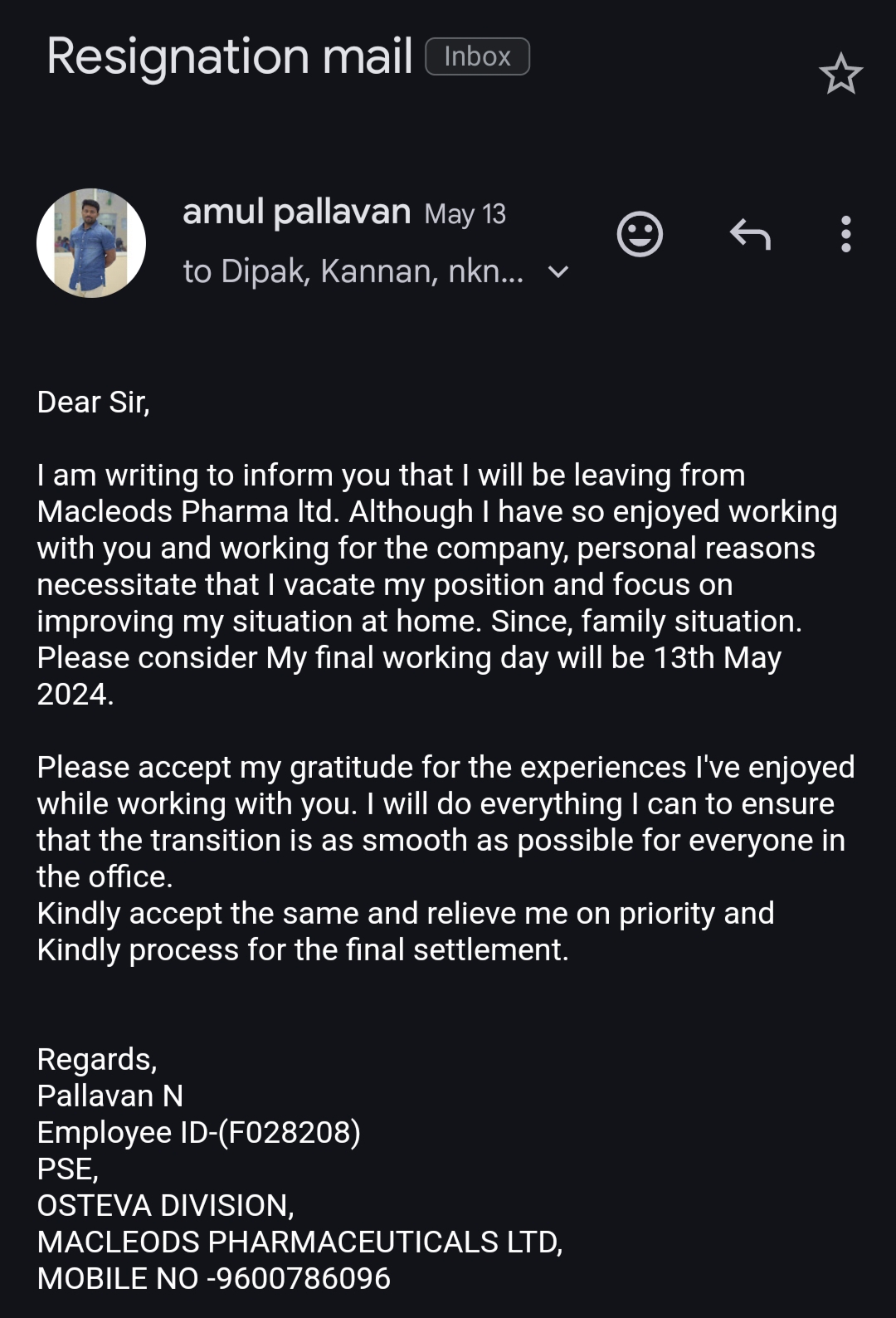Star the Resignation mail email
Screen dimensions: 896x1318
pyautogui.click(x=840, y=74)
